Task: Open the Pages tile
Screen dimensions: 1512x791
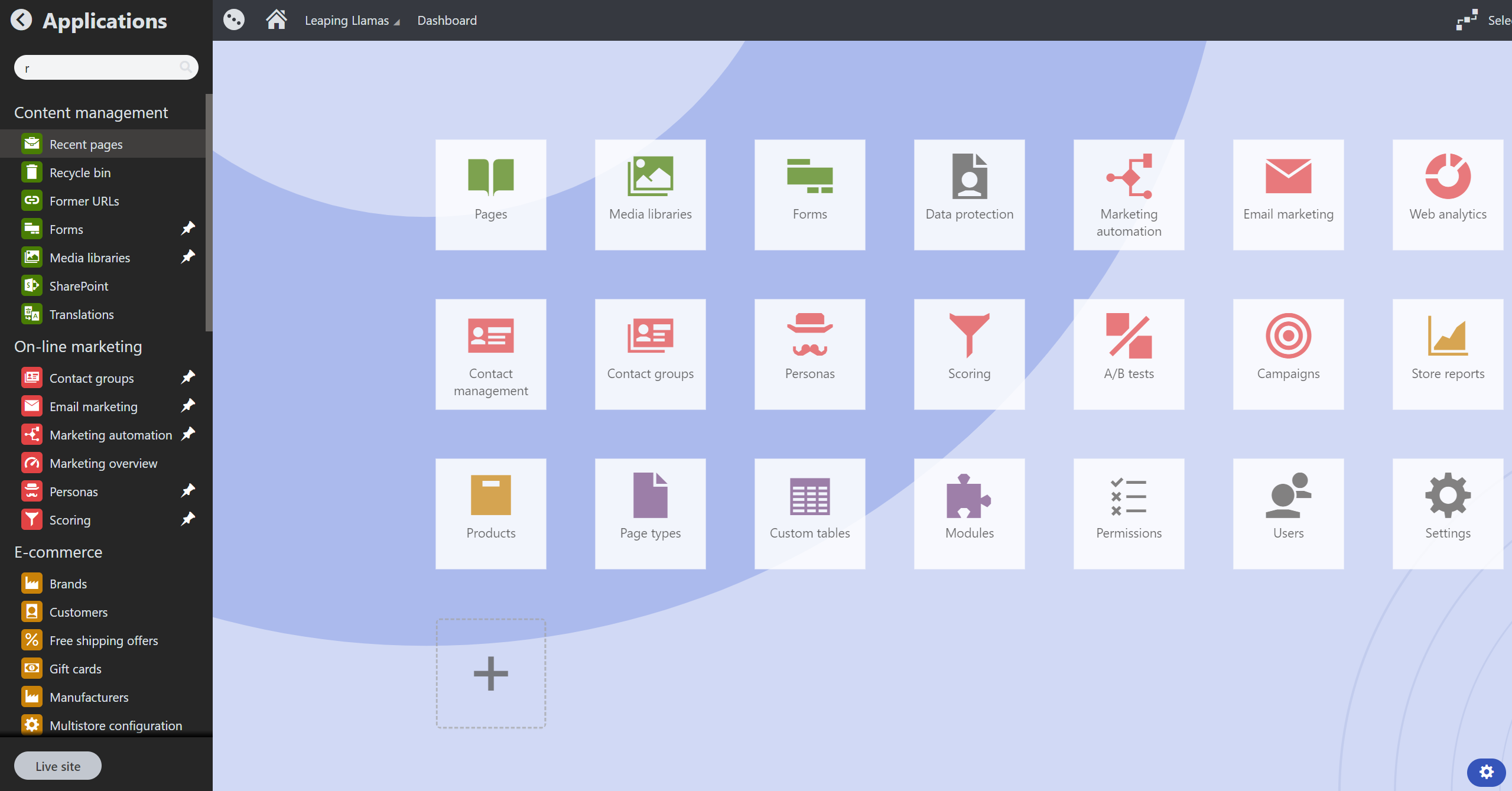Action: (490, 194)
